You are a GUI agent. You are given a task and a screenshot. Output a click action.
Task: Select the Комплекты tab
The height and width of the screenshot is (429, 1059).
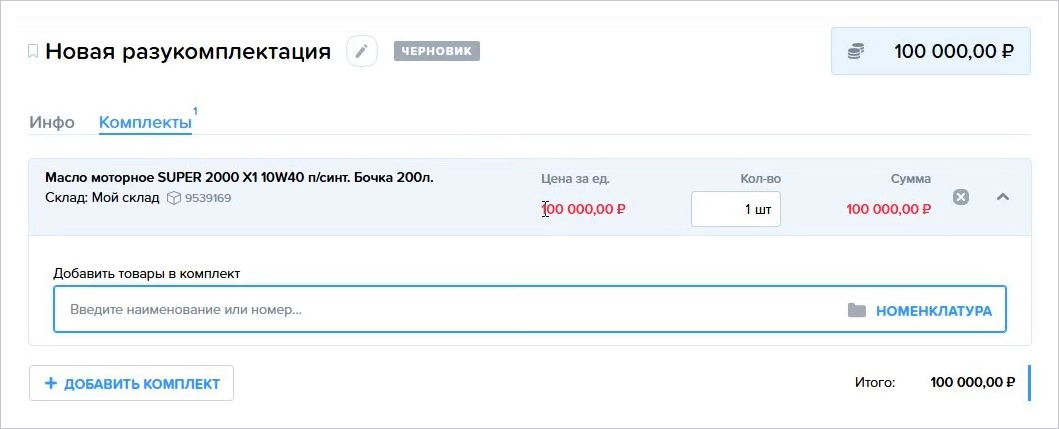tap(145, 123)
